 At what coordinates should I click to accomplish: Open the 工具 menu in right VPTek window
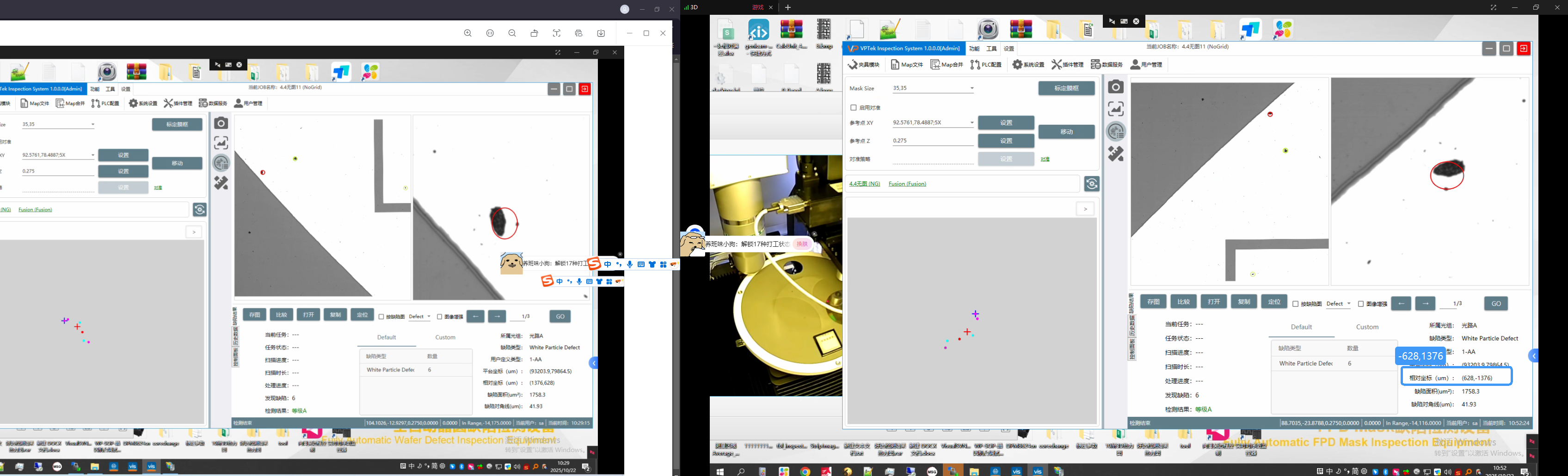[x=991, y=49]
